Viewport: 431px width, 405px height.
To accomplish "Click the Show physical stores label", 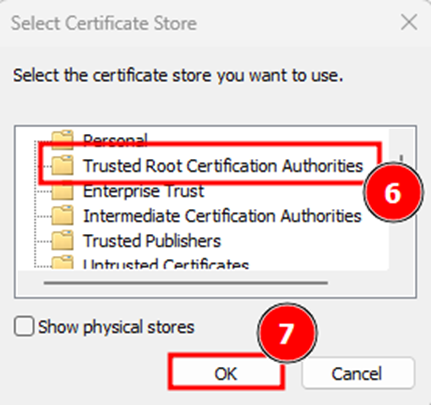I will pos(116,327).
